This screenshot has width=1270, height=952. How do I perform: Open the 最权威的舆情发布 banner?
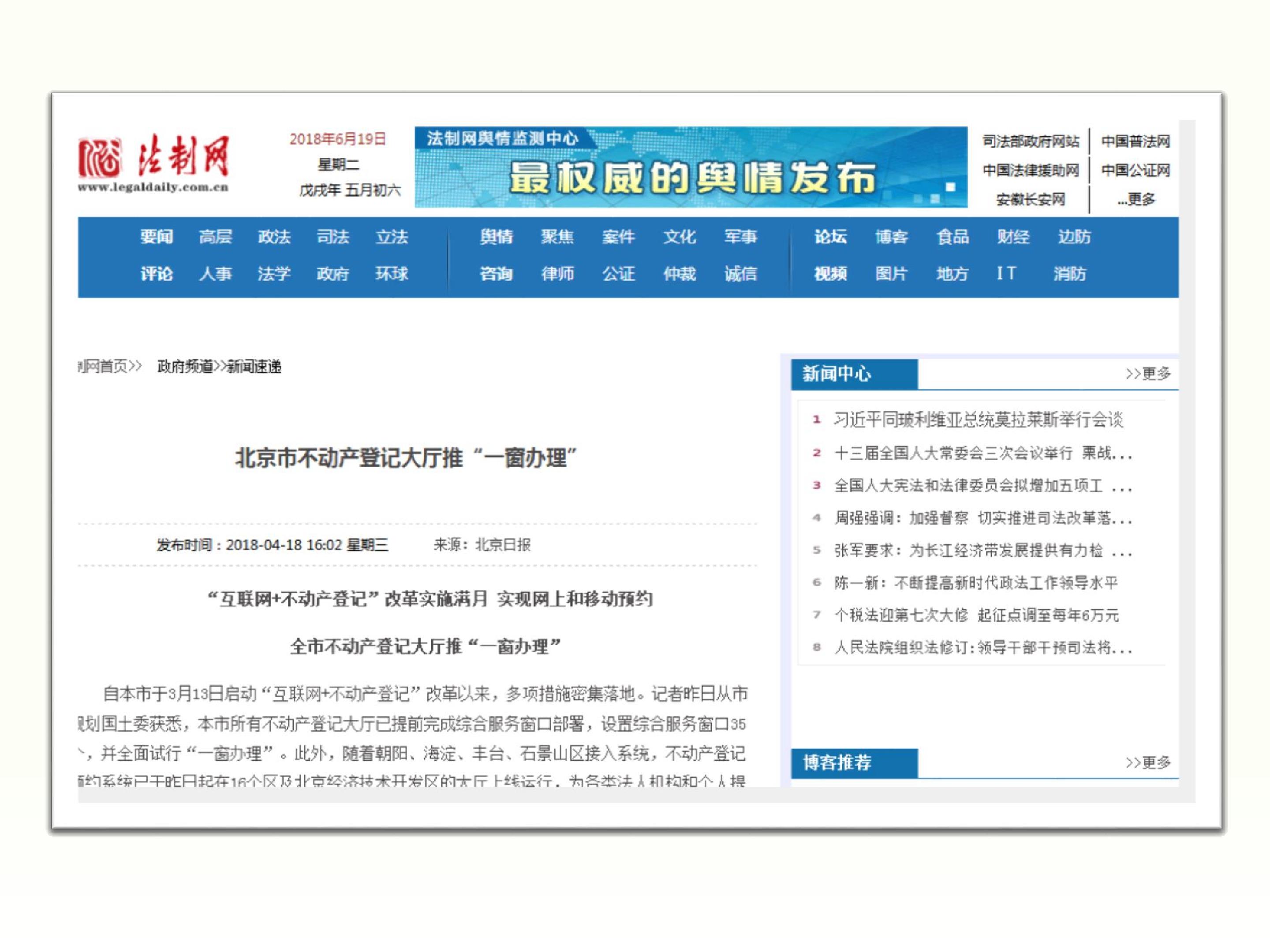coord(691,167)
